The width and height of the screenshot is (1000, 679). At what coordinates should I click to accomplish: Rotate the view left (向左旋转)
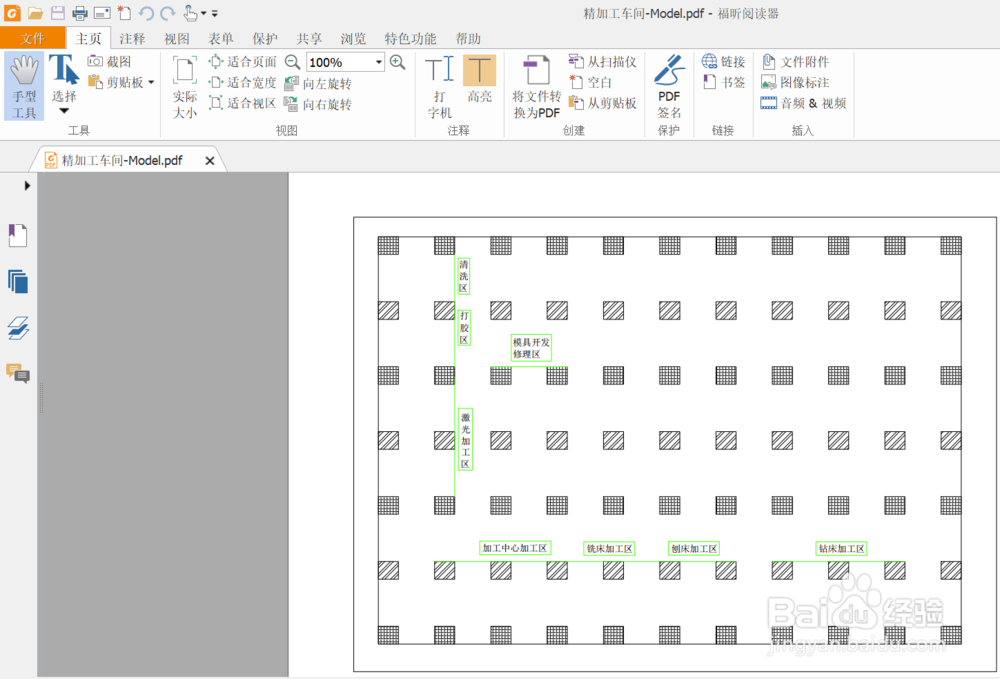pos(318,84)
